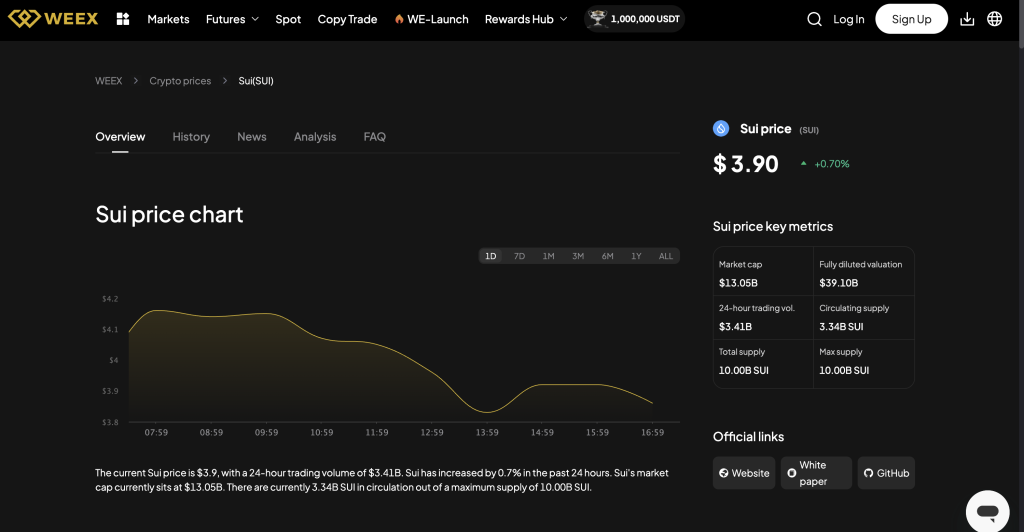The width and height of the screenshot is (1024, 532).
Task: Open the White paper link
Action: point(816,473)
